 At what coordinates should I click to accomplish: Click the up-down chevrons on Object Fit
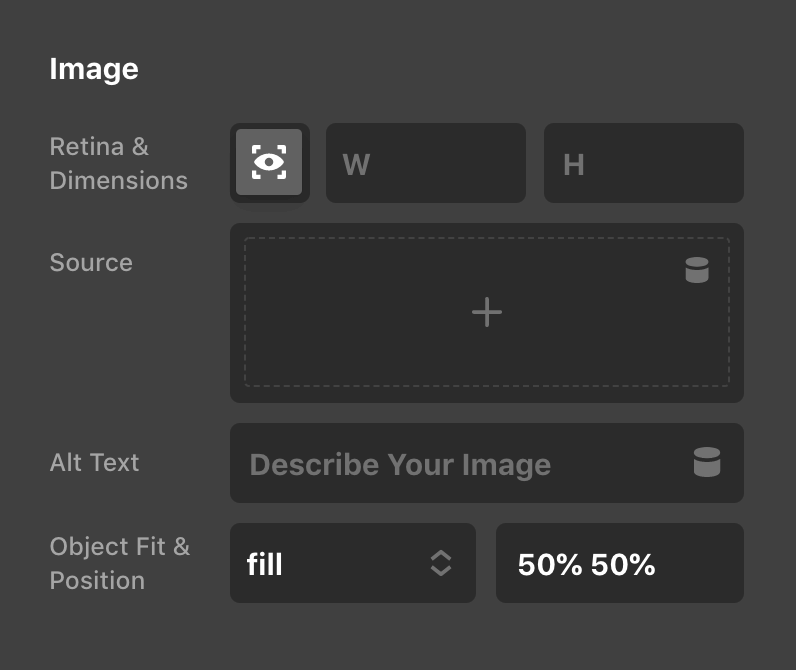441,563
